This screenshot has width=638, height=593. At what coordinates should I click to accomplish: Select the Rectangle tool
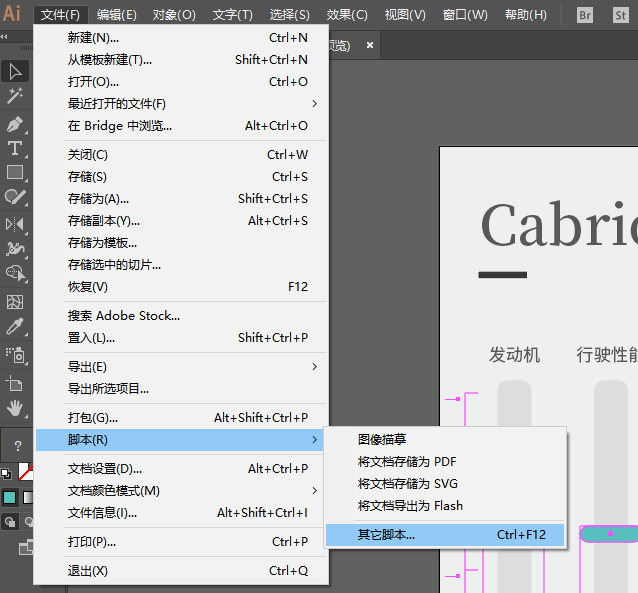point(15,173)
